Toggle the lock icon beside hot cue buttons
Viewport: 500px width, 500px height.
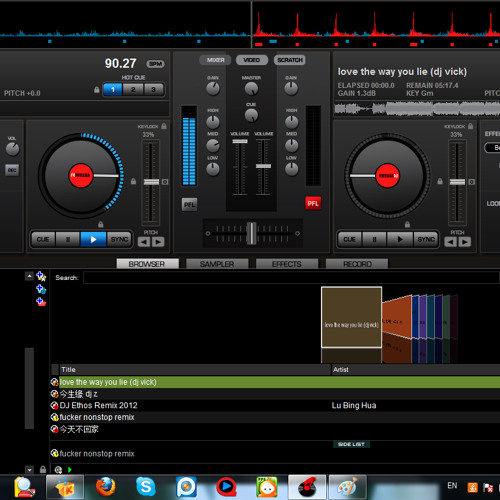point(97,90)
